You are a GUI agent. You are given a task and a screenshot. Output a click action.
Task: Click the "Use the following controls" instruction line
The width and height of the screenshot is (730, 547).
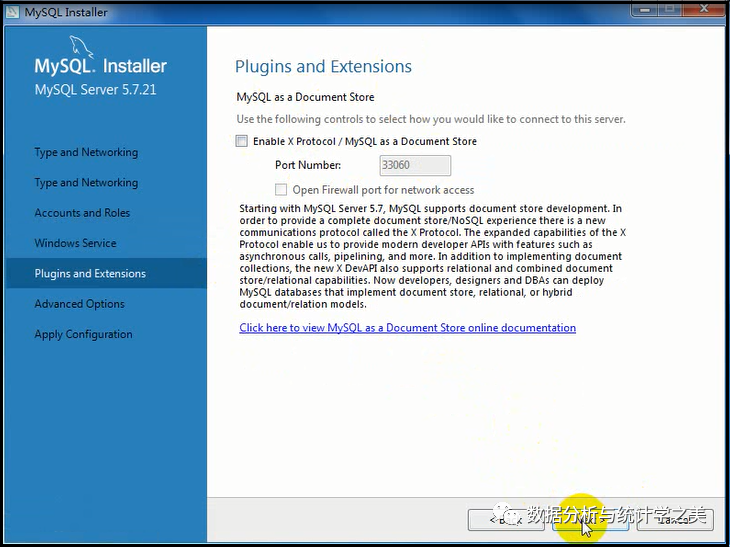point(431,119)
